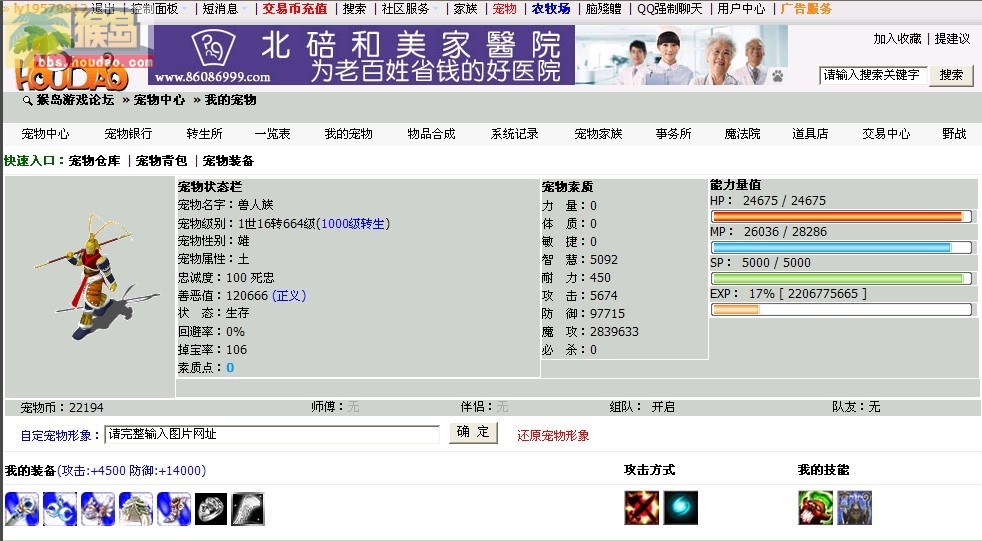Open QQ强制聊天 in top bar
The height and width of the screenshot is (541, 982).
coord(669,9)
